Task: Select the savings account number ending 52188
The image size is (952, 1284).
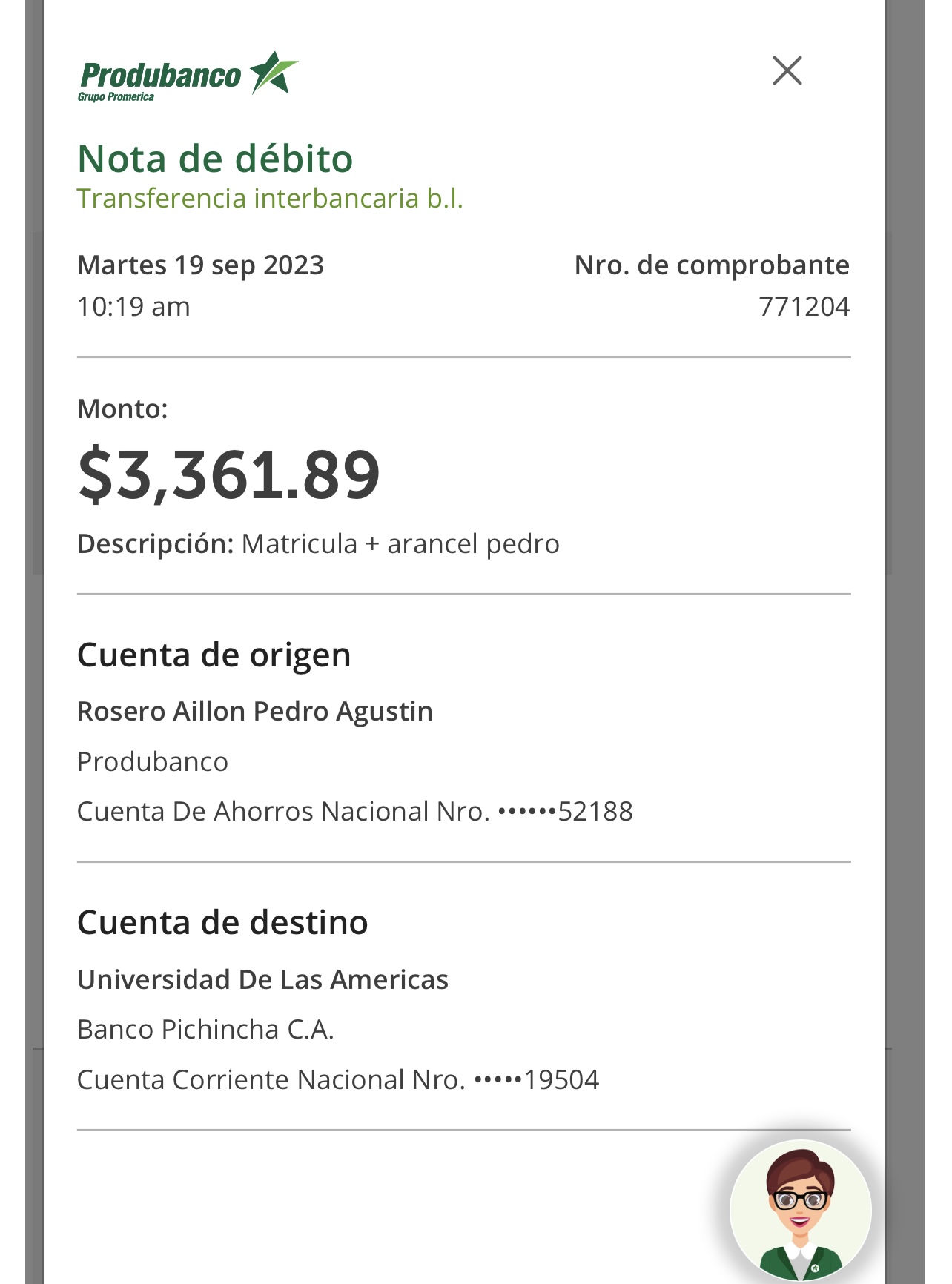Action: click(x=354, y=812)
